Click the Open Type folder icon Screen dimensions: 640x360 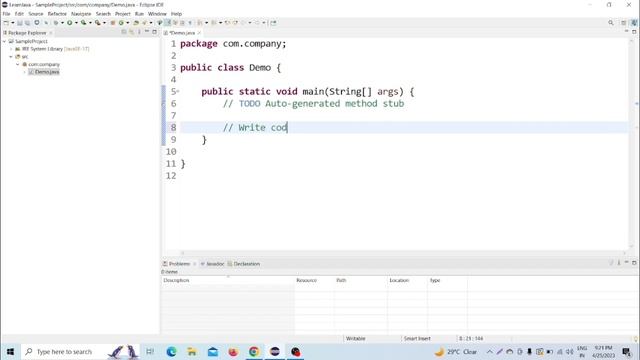[x=136, y=23]
